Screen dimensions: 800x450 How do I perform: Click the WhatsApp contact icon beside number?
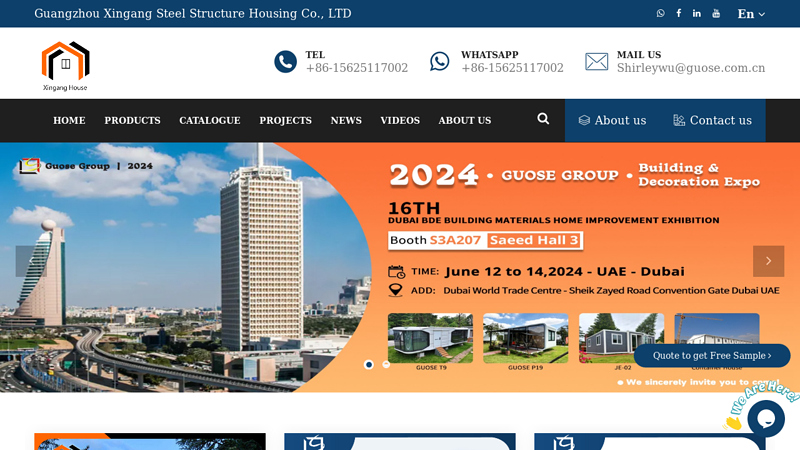[x=439, y=61]
